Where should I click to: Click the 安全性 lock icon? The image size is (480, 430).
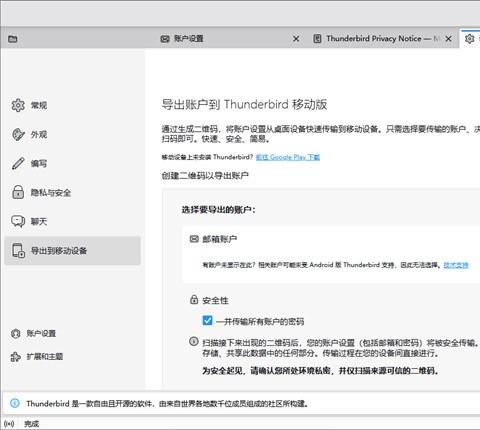click(x=194, y=299)
